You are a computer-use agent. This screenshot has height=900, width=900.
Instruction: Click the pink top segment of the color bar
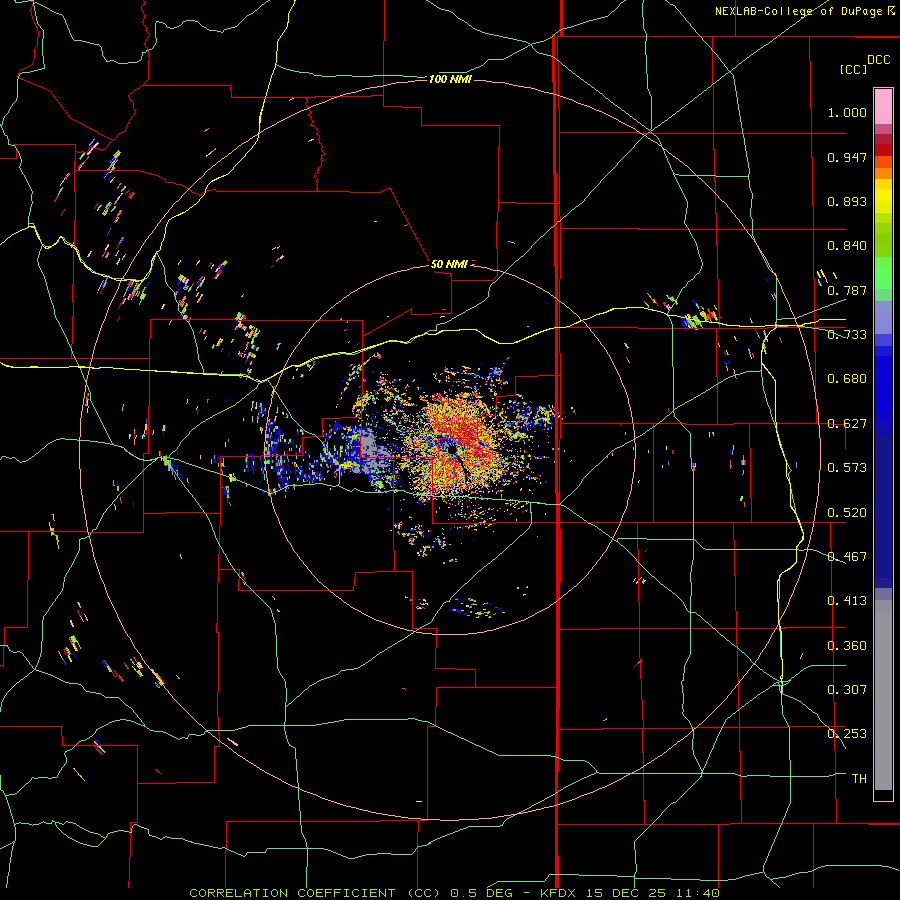tap(883, 106)
